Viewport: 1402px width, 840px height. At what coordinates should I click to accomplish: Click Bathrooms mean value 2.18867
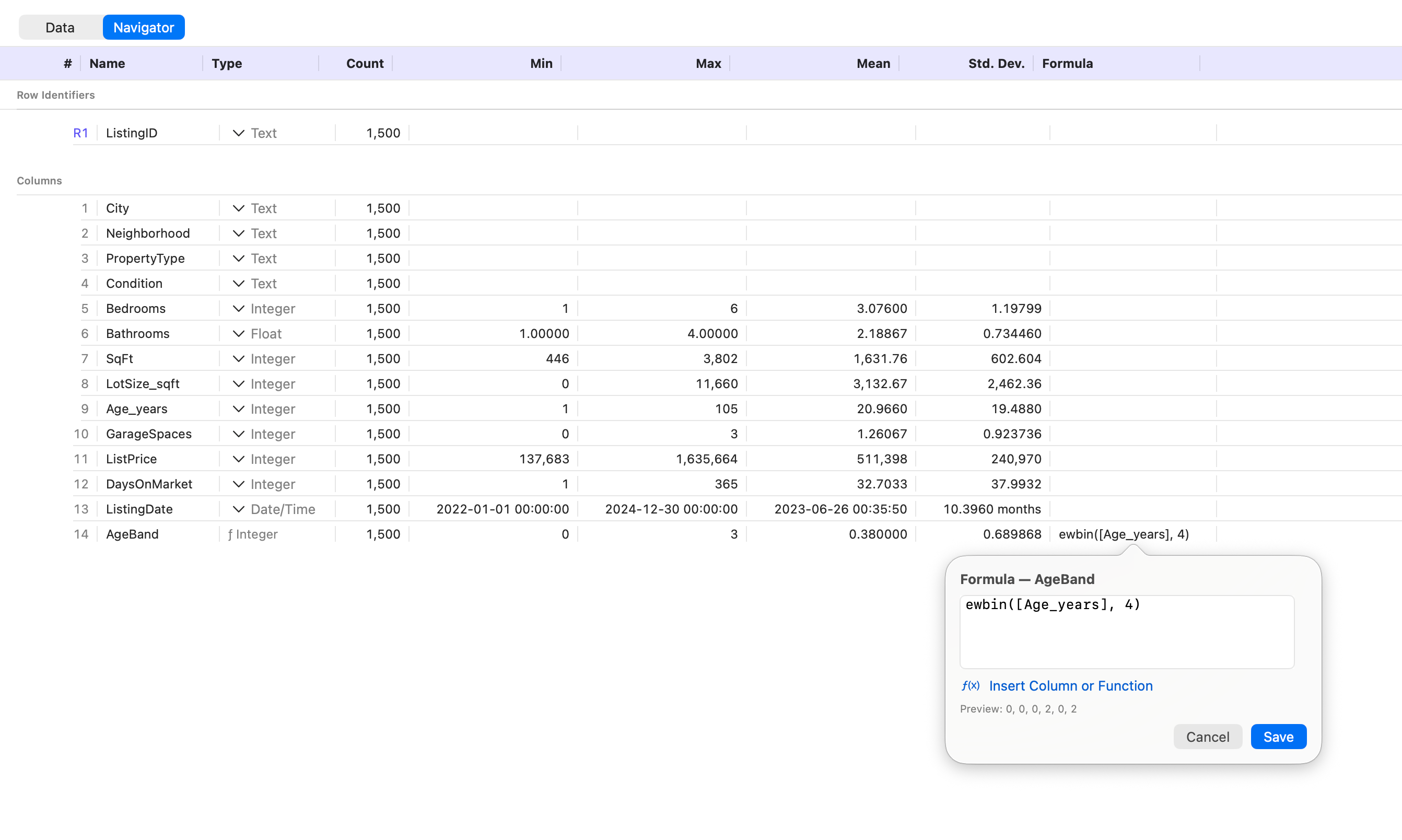click(x=881, y=333)
